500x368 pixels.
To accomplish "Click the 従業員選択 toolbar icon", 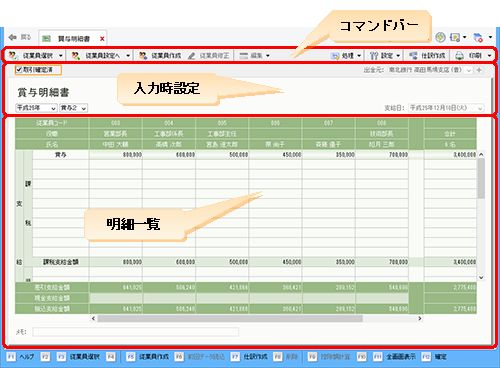I will (13, 55).
